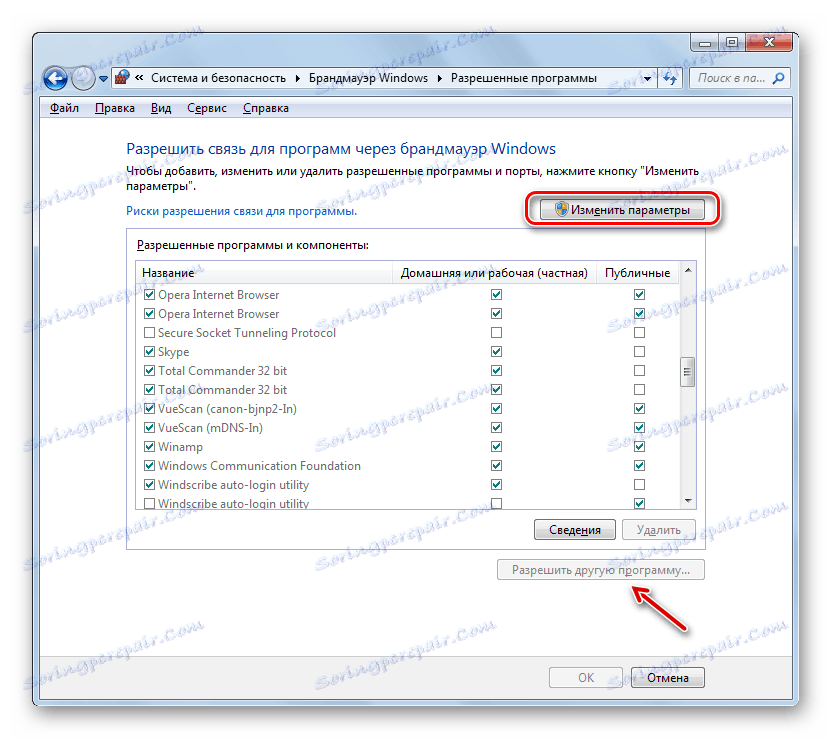832x739 pixels.
Task: Enable Secure Socket Tunneling Protocol checkbox
Action: (x=150, y=333)
